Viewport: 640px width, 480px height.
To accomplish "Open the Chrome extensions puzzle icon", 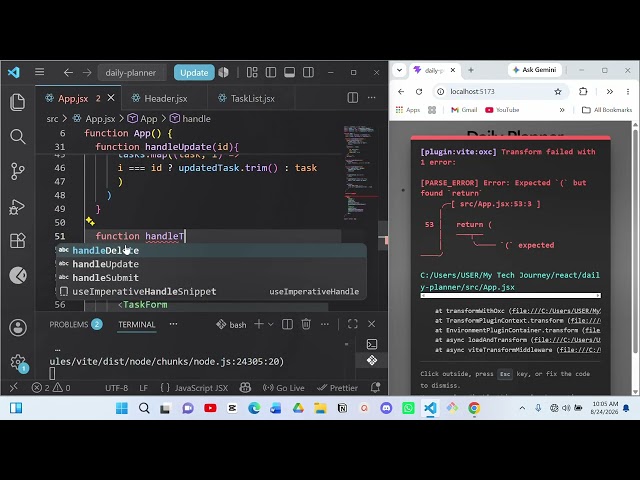I will point(583,91).
